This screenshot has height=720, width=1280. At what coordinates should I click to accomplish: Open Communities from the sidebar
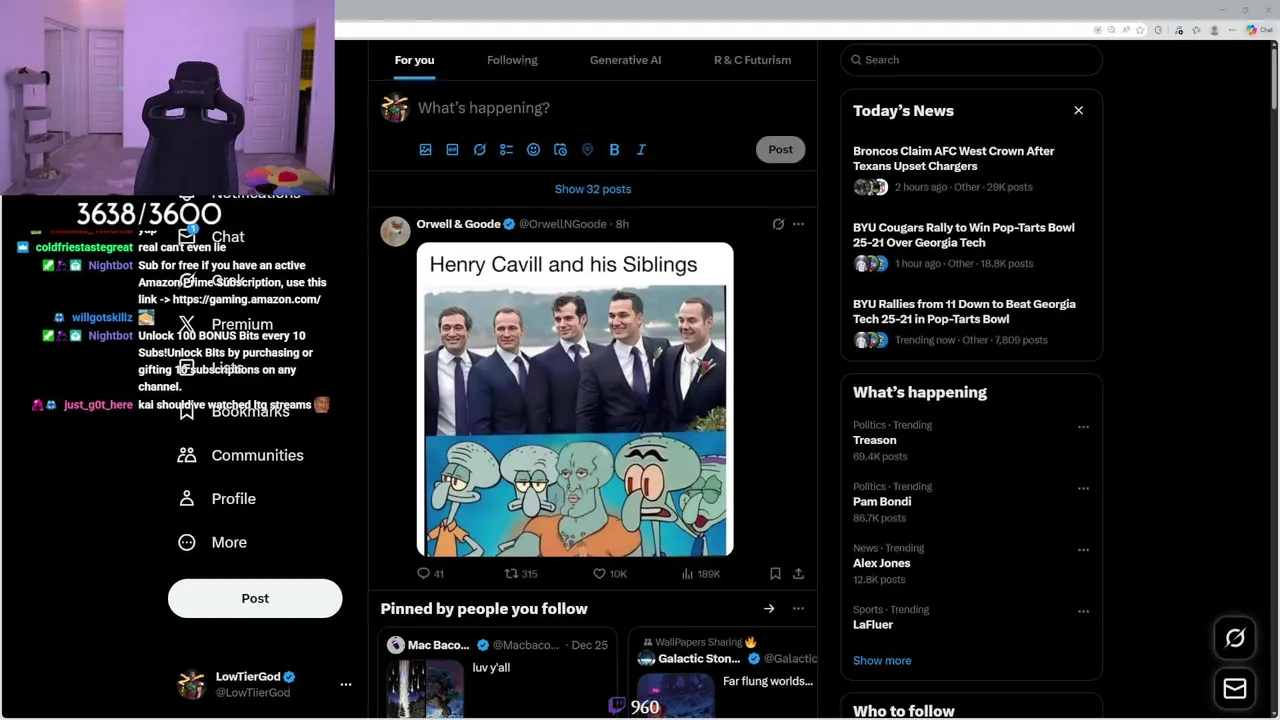click(x=241, y=455)
